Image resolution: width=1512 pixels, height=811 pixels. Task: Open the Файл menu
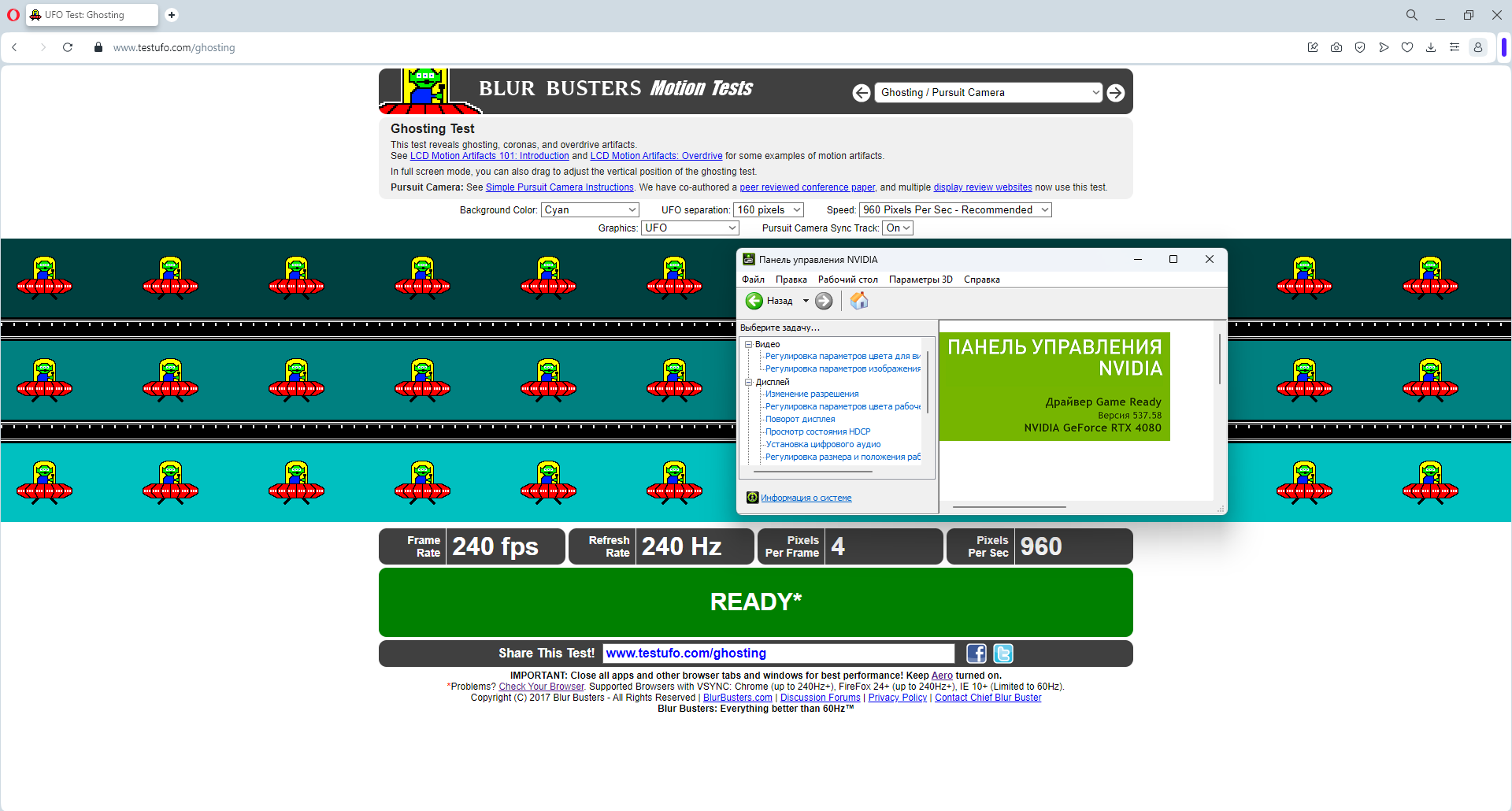[753, 280]
